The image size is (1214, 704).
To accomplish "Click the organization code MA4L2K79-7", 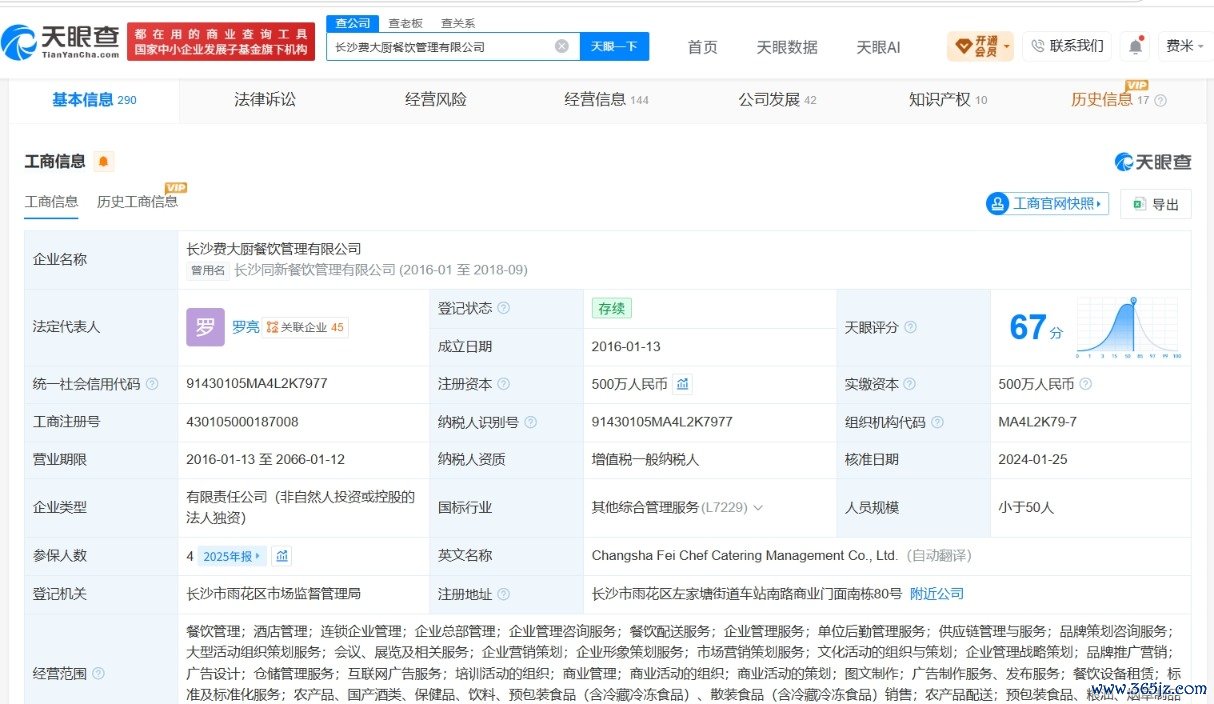I will tap(1037, 422).
